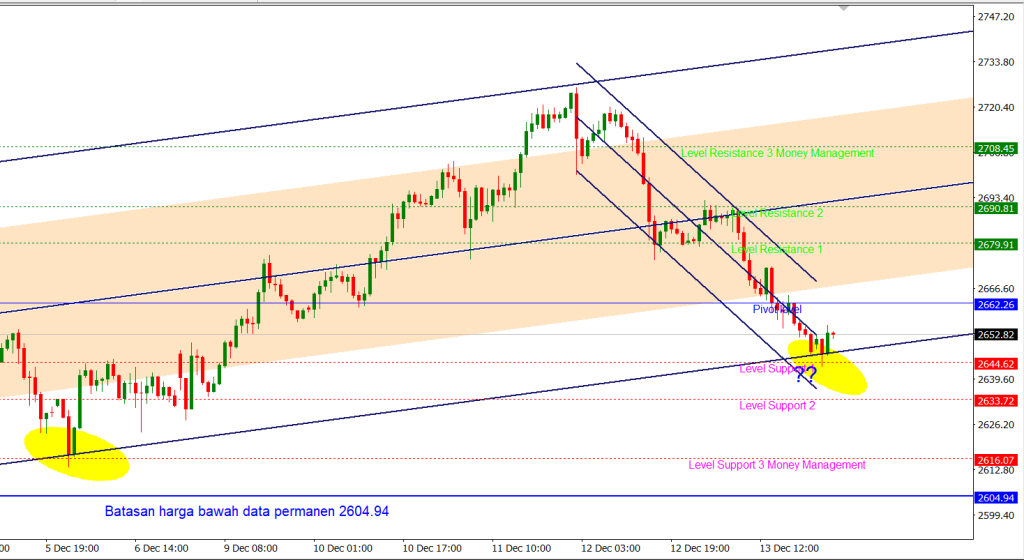
Task: Click the green 2708.45 price tag
Action: click(996, 148)
